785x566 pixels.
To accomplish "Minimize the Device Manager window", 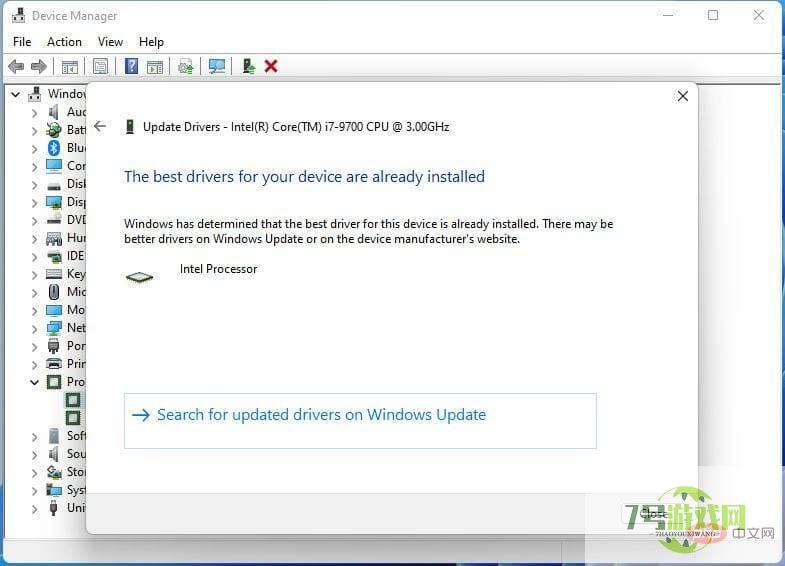I will point(667,16).
